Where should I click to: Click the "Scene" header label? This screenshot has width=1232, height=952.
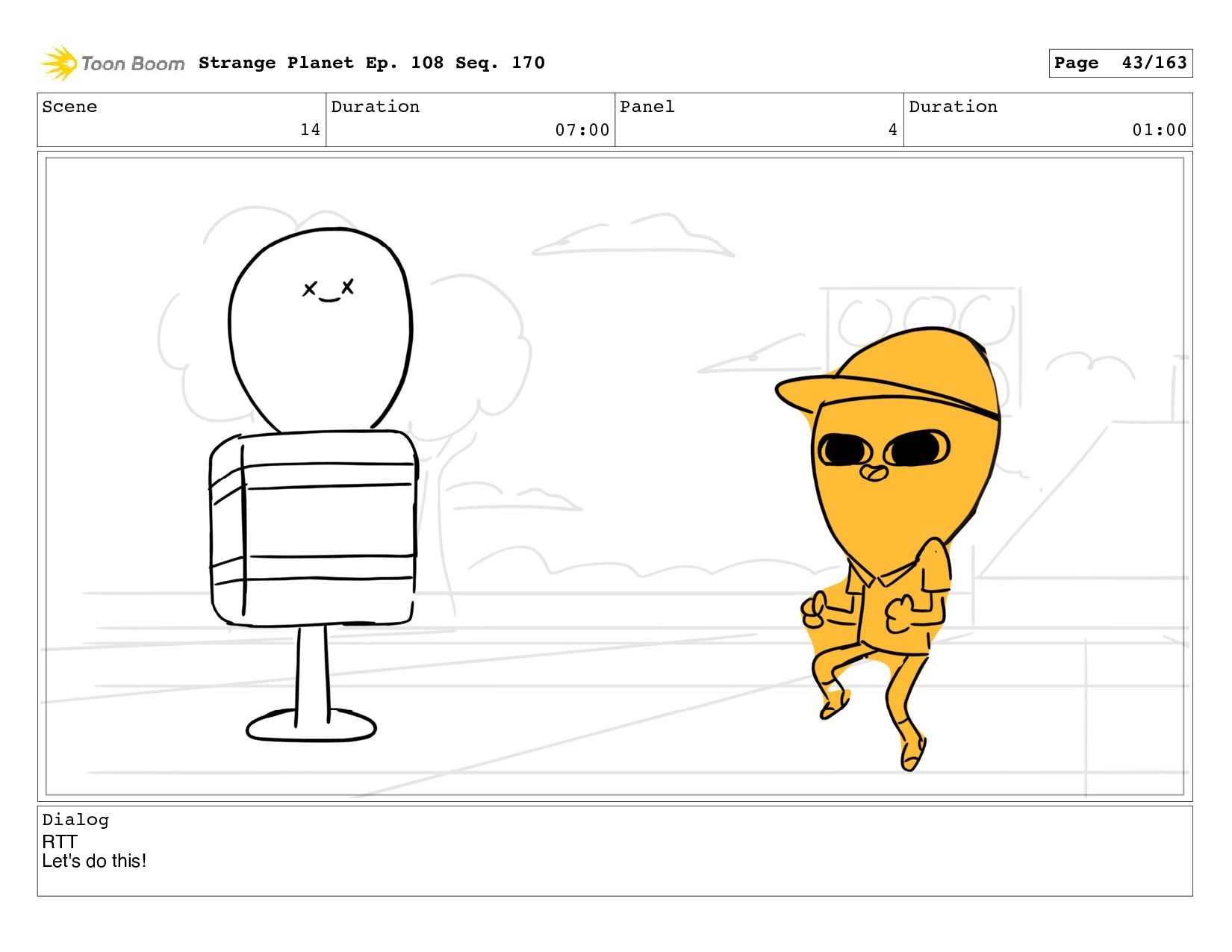point(69,107)
